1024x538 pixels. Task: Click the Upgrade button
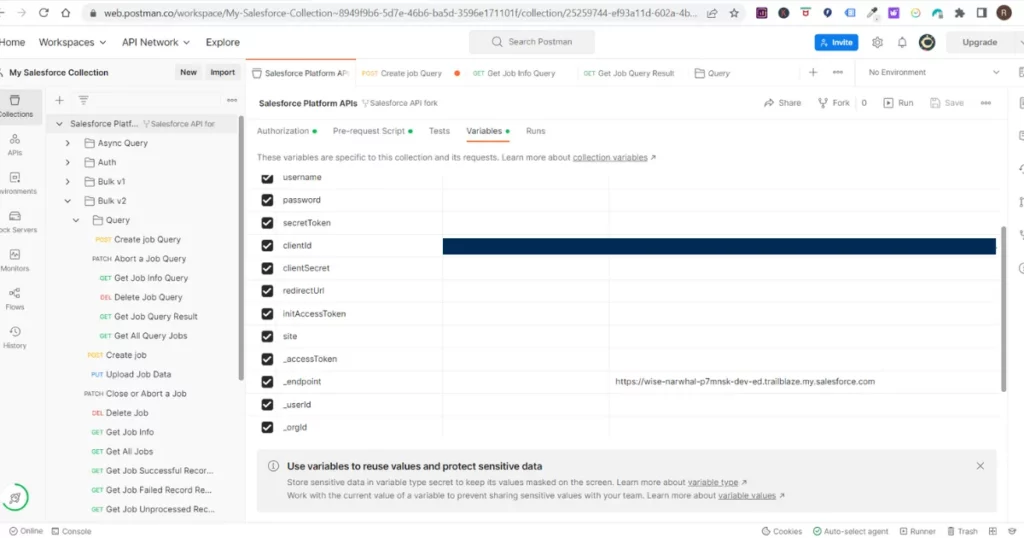pyautogui.click(x=980, y=42)
